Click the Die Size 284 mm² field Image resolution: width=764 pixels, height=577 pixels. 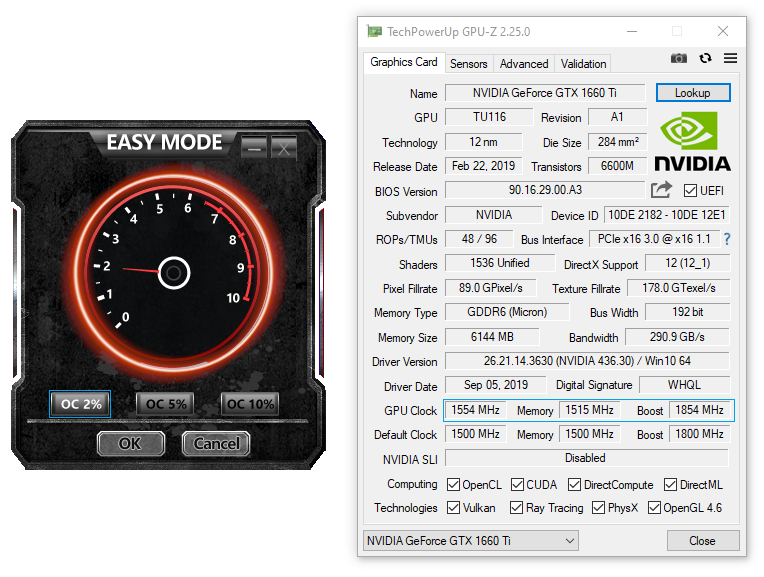point(617,142)
